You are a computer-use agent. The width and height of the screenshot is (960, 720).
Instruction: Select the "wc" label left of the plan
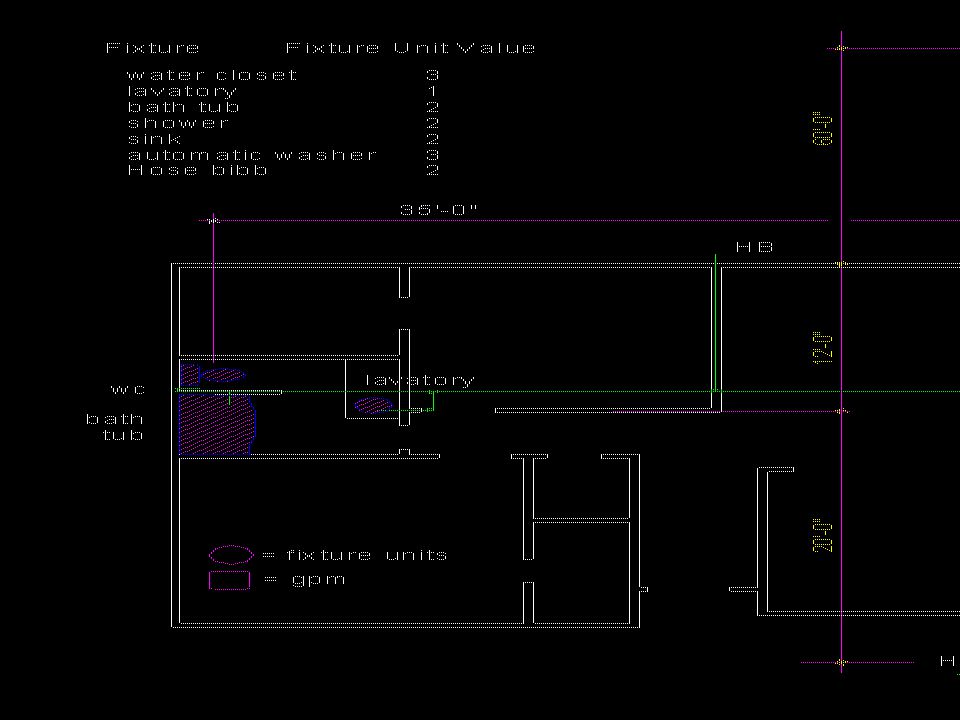point(128,389)
